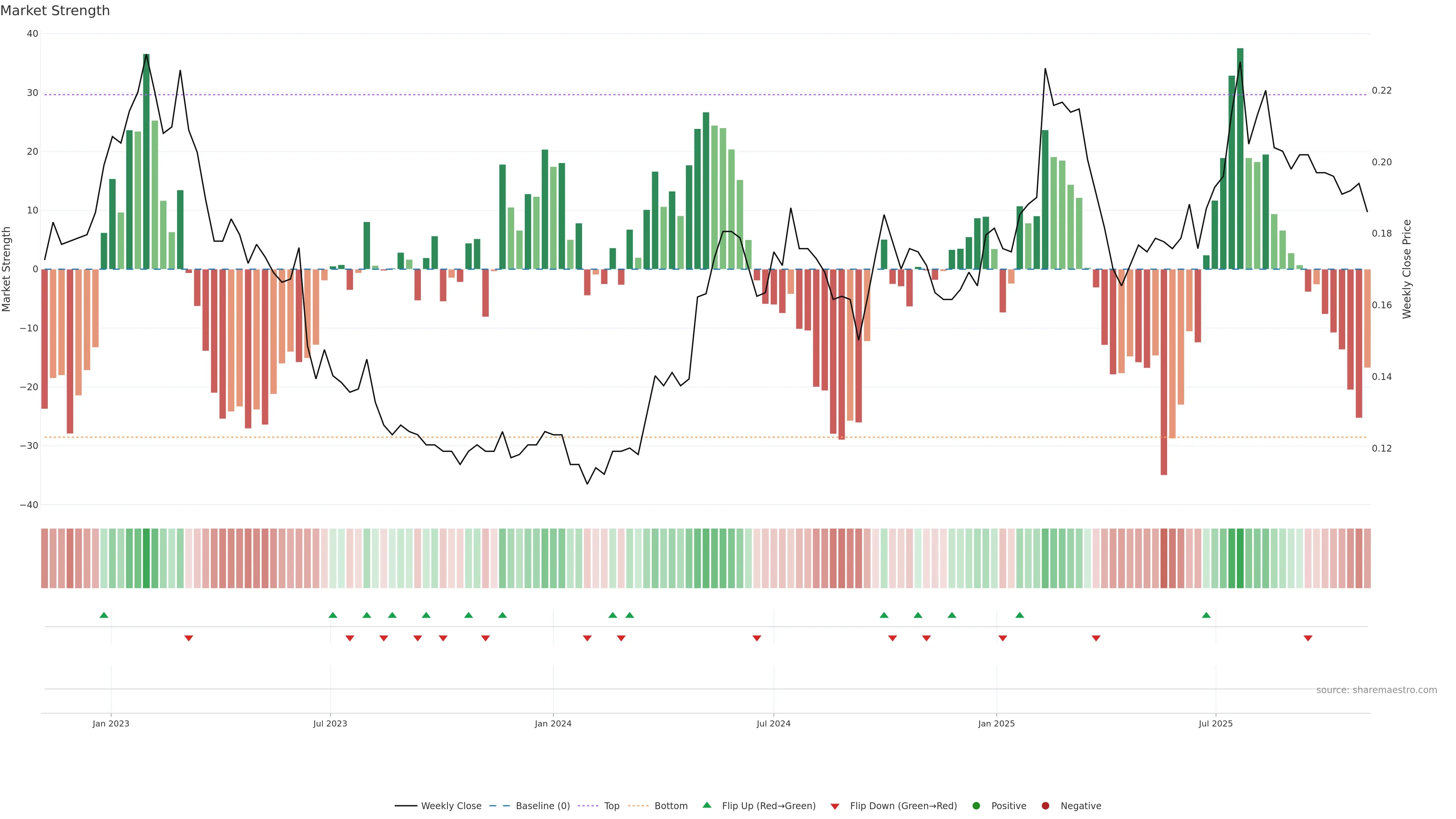Click the green Positive legend dot
Viewport: 1456px width, 819px height.
tap(976, 806)
